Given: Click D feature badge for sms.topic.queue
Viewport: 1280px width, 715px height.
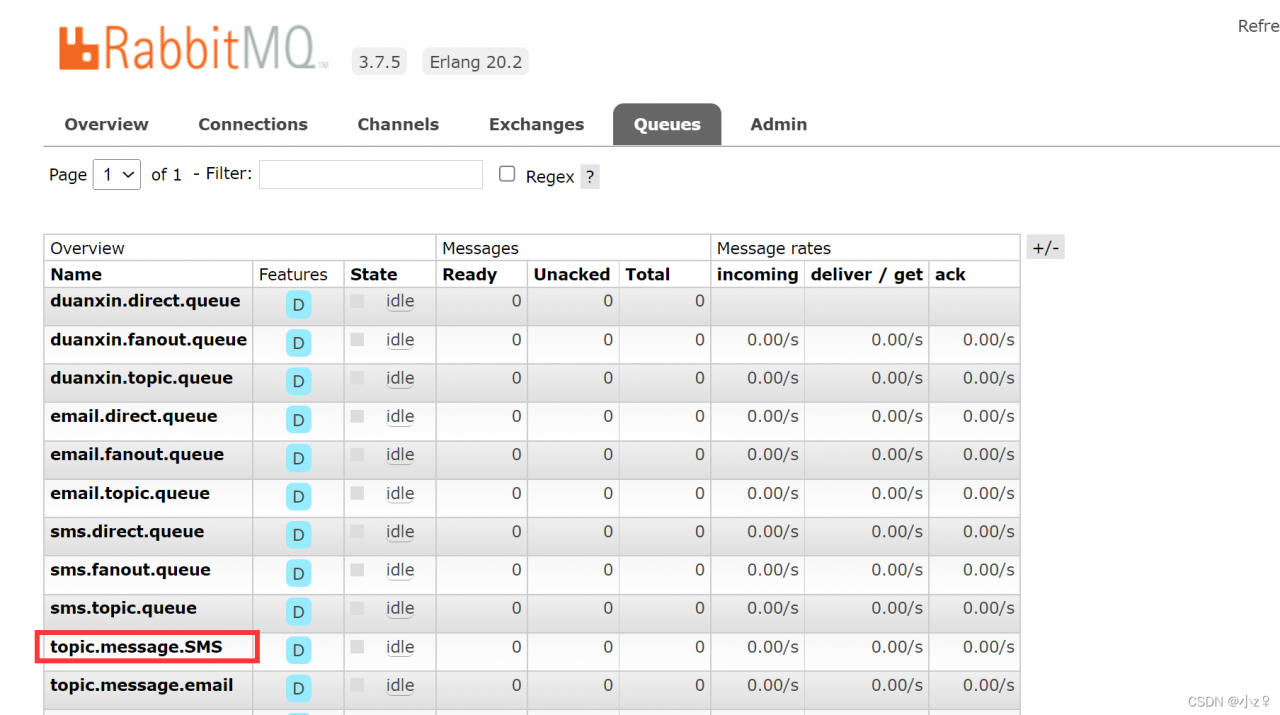Looking at the screenshot, I should 298,612.
